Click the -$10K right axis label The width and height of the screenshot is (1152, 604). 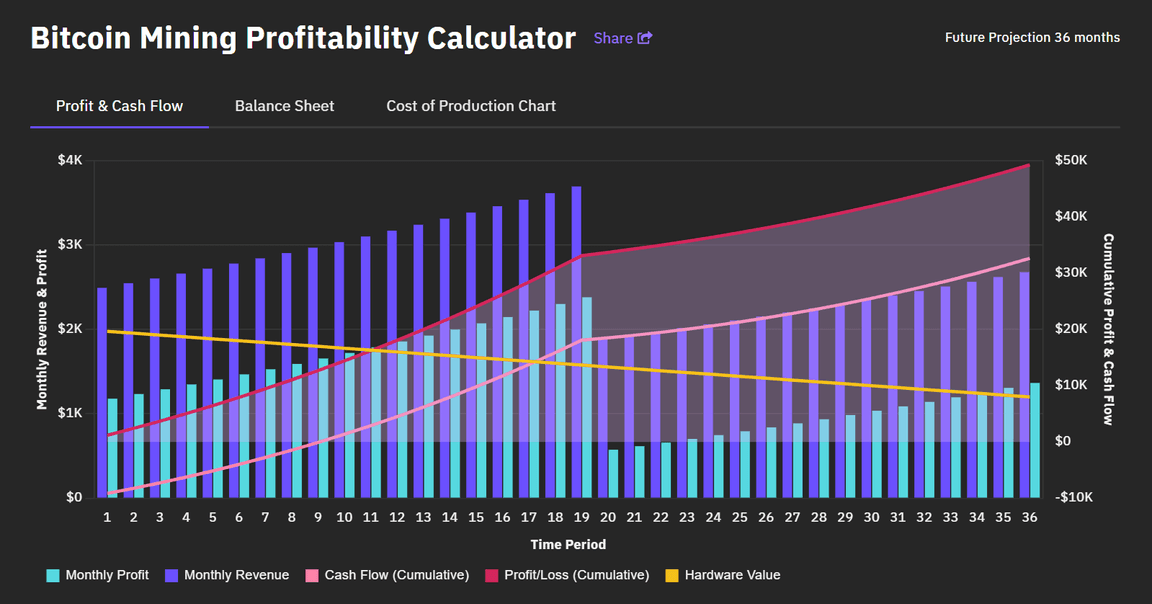[x=1073, y=497]
